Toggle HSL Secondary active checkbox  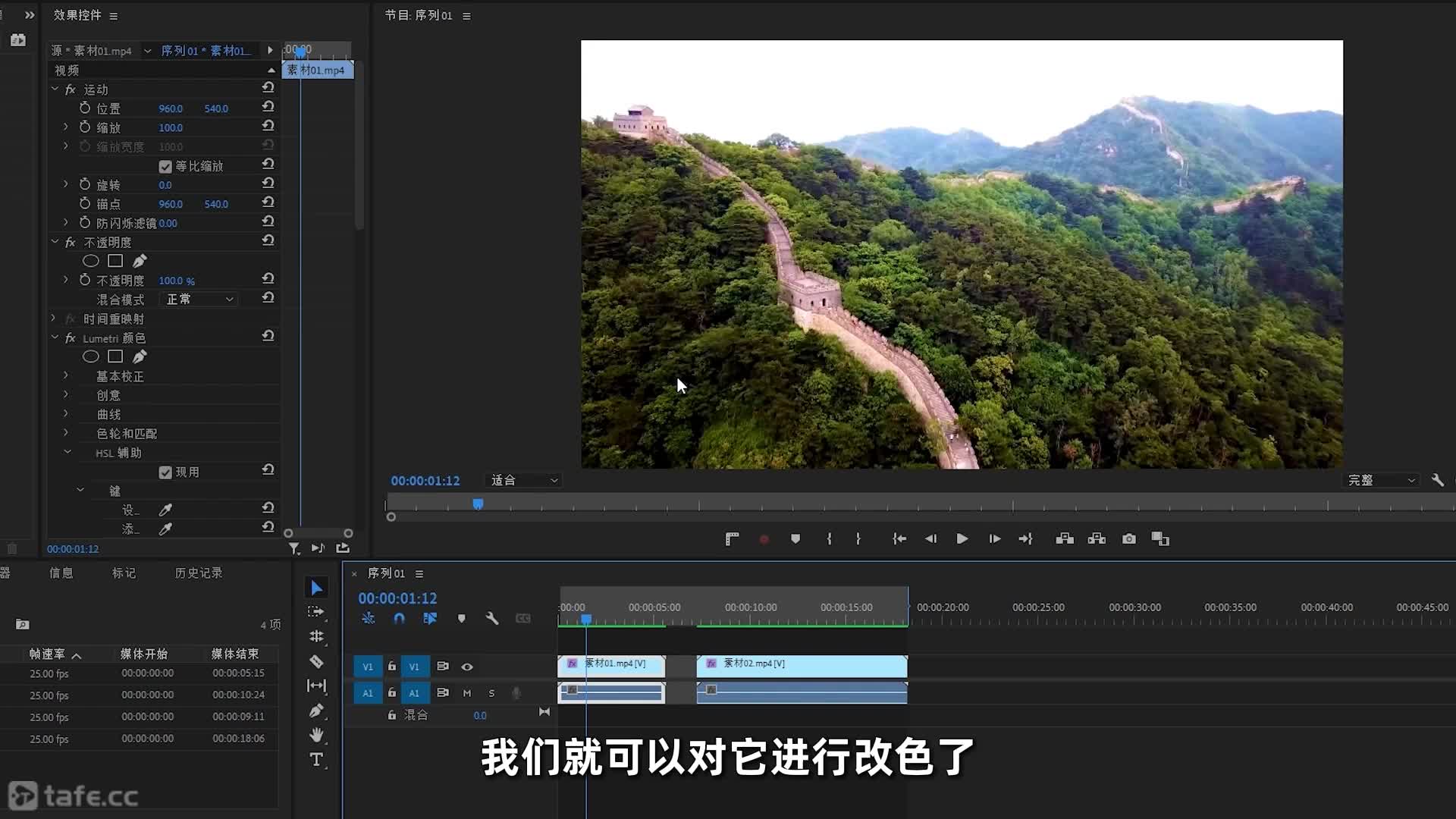165,472
